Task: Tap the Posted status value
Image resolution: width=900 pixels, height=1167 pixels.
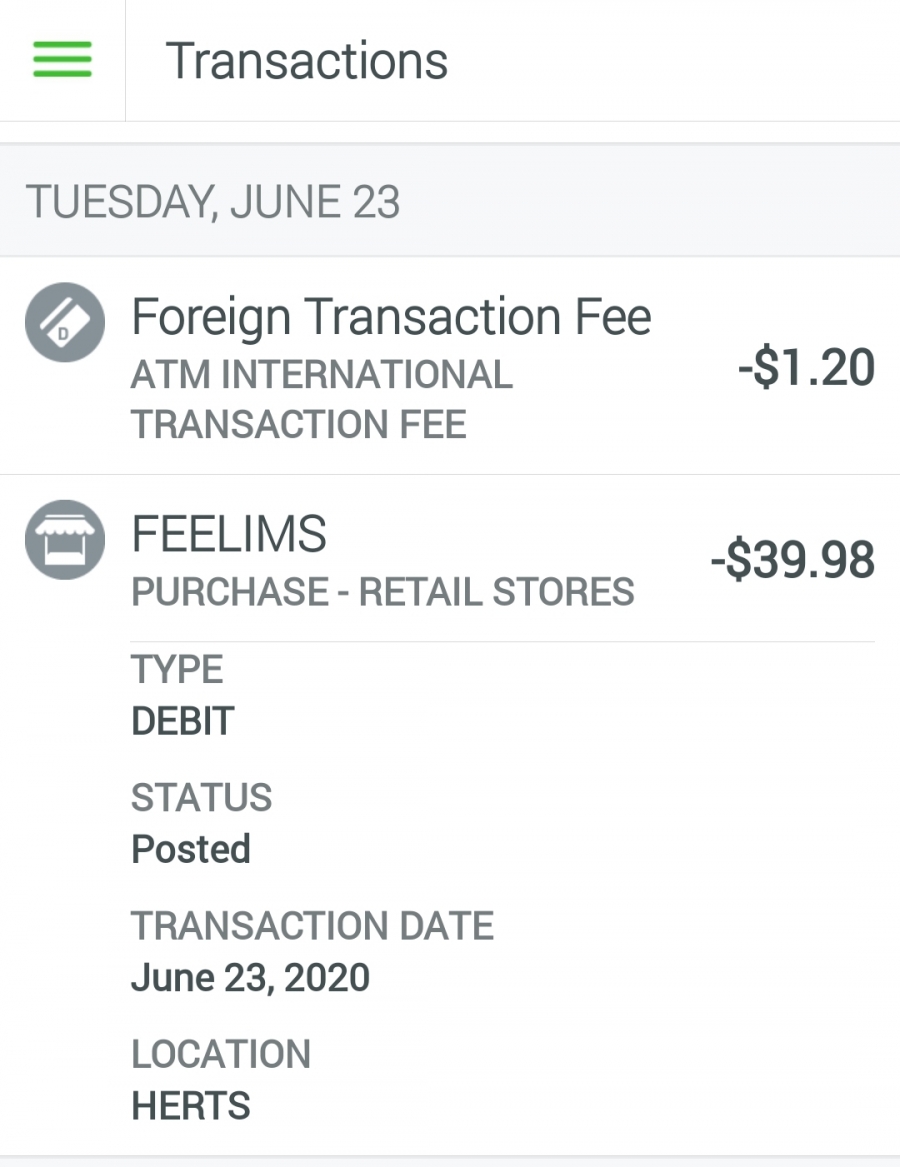Action: coord(191,849)
